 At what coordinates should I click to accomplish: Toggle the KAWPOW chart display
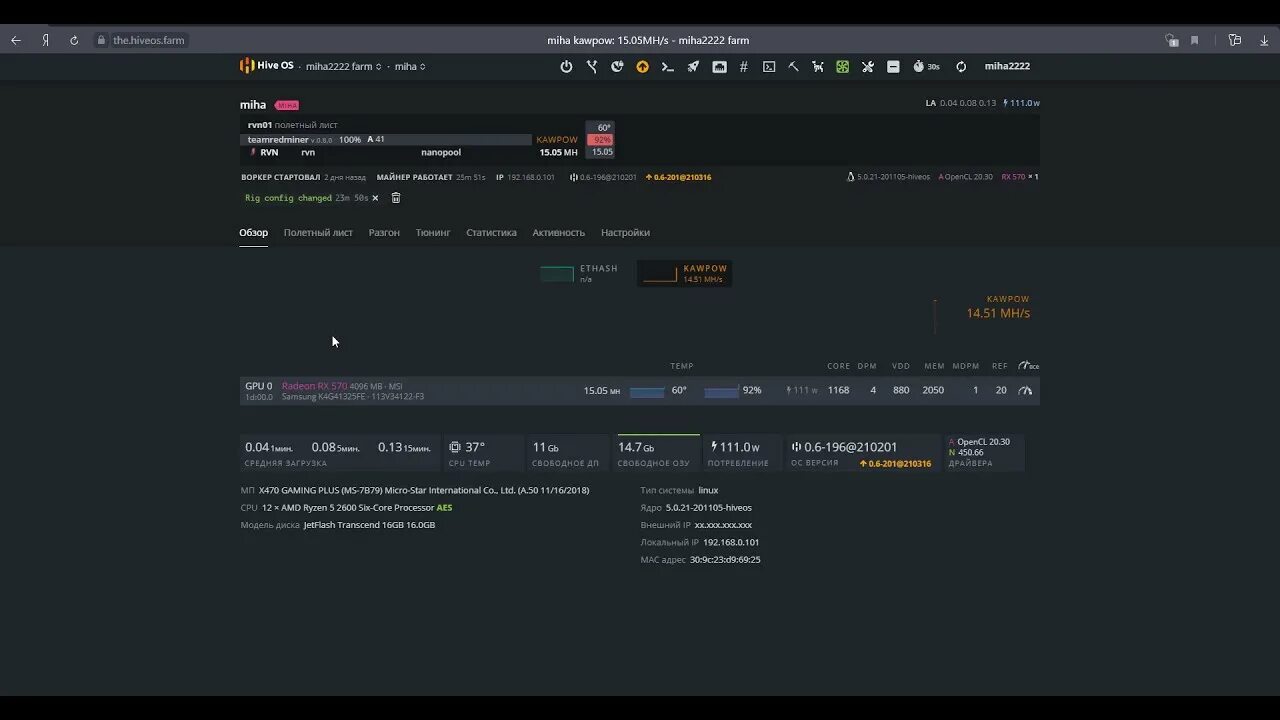pyautogui.click(x=684, y=272)
